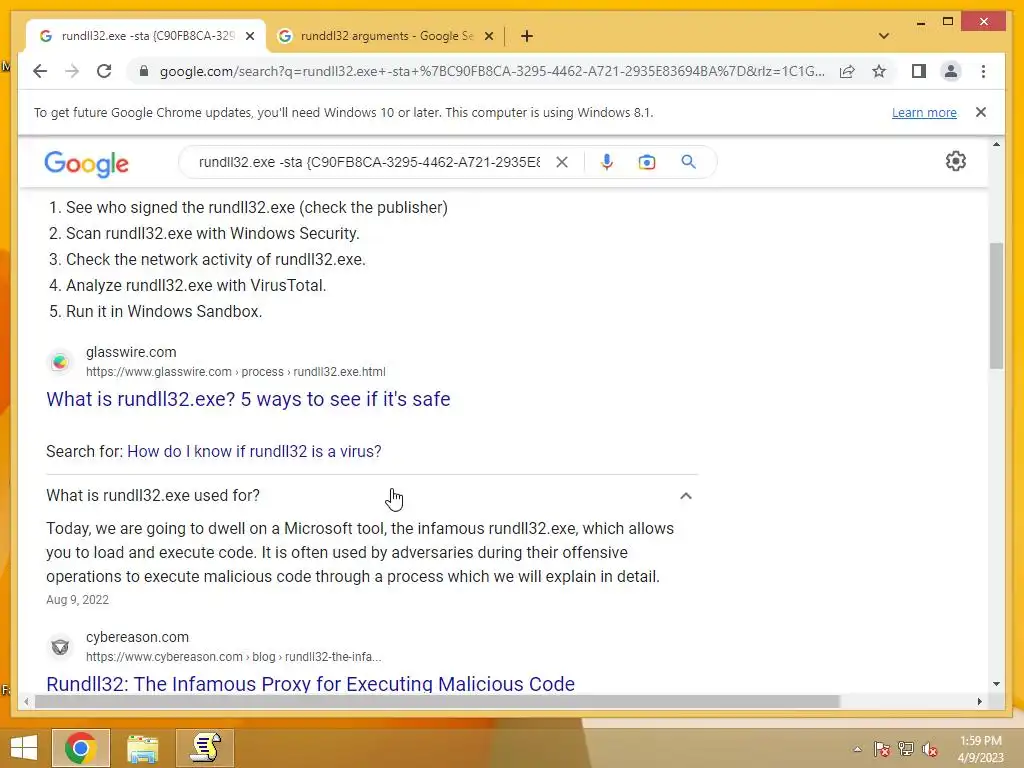Screen dimensions: 1024x768
Task: Open 'Rundll32: The Infamous Proxy' article
Action: (310, 684)
